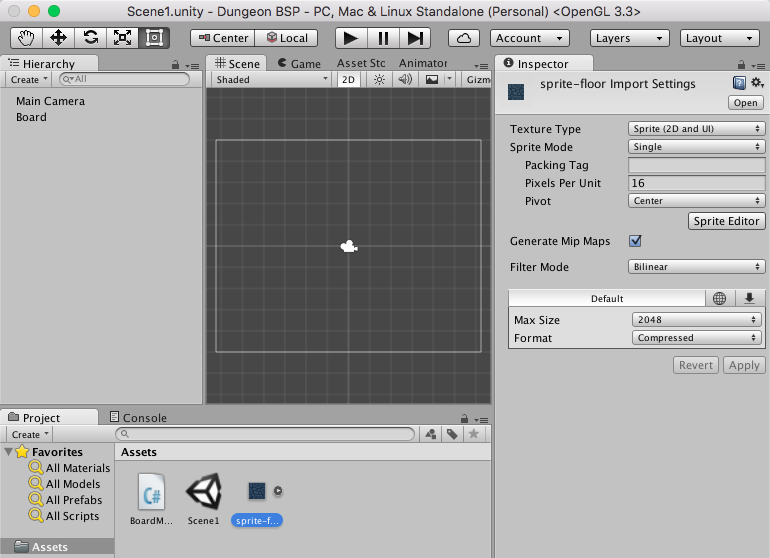Open import settings gear menu

pos(757,83)
